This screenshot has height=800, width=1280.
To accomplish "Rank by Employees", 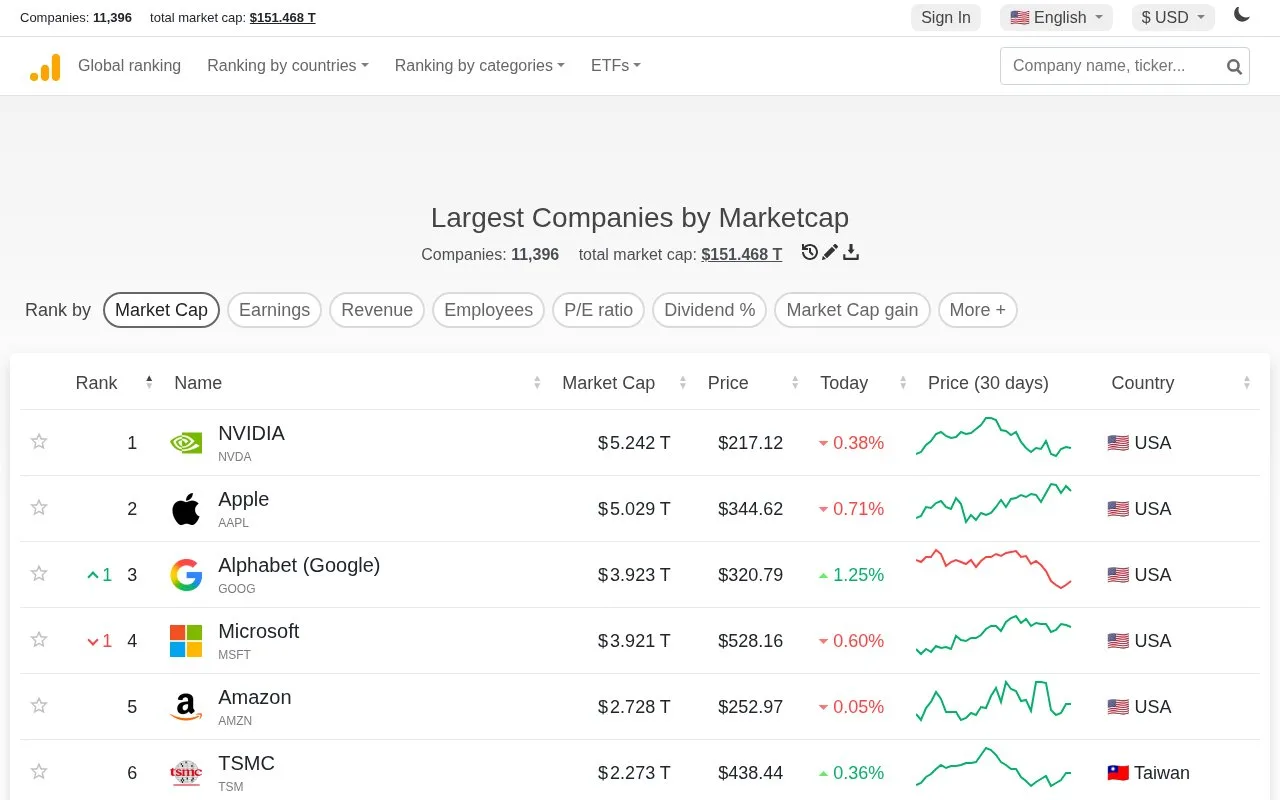I will pyautogui.click(x=488, y=310).
